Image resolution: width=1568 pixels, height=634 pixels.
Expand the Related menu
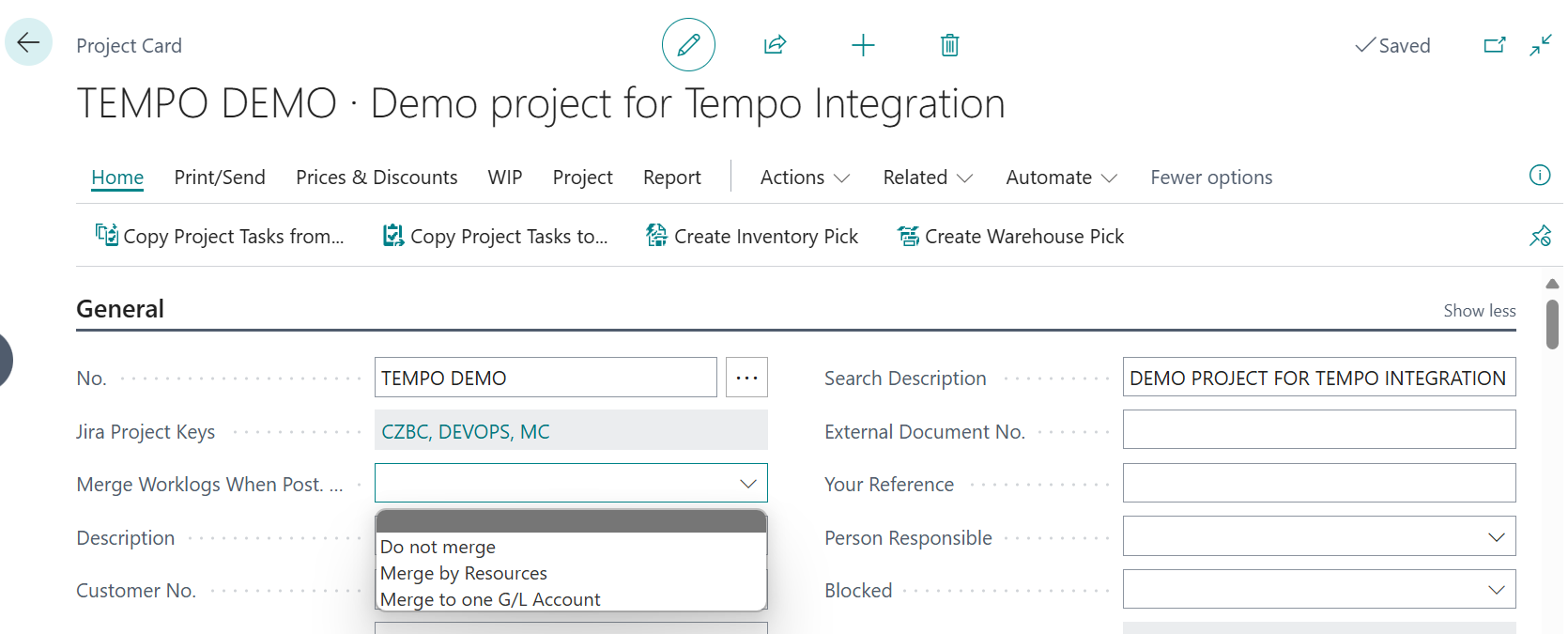(x=927, y=178)
